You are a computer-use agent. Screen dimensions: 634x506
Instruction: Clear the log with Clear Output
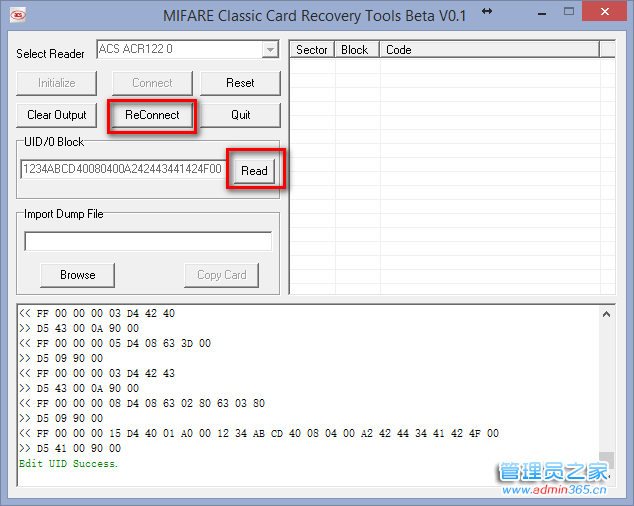(57, 115)
